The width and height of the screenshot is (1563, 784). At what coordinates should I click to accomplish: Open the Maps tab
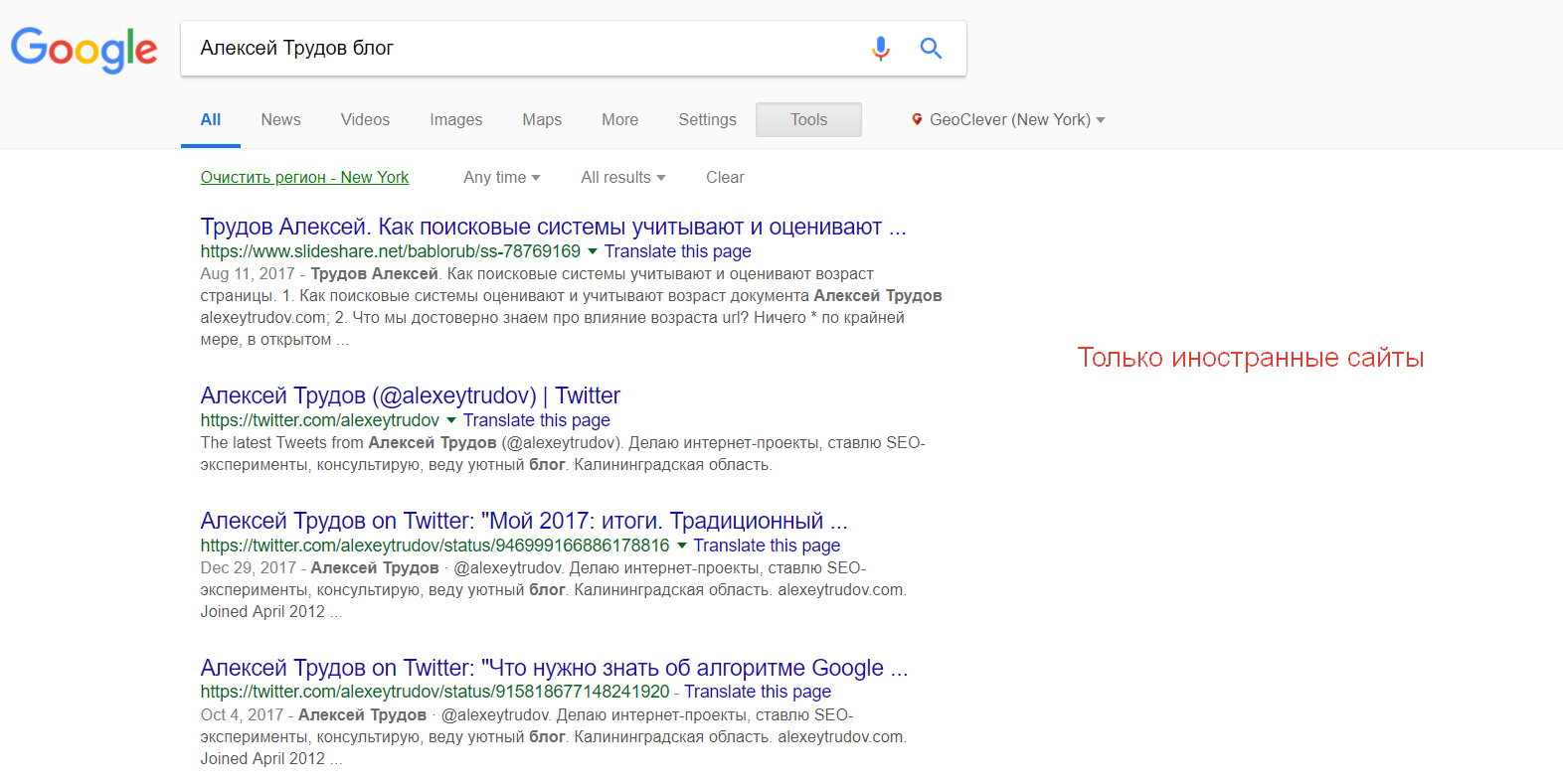(x=542, y=119)
